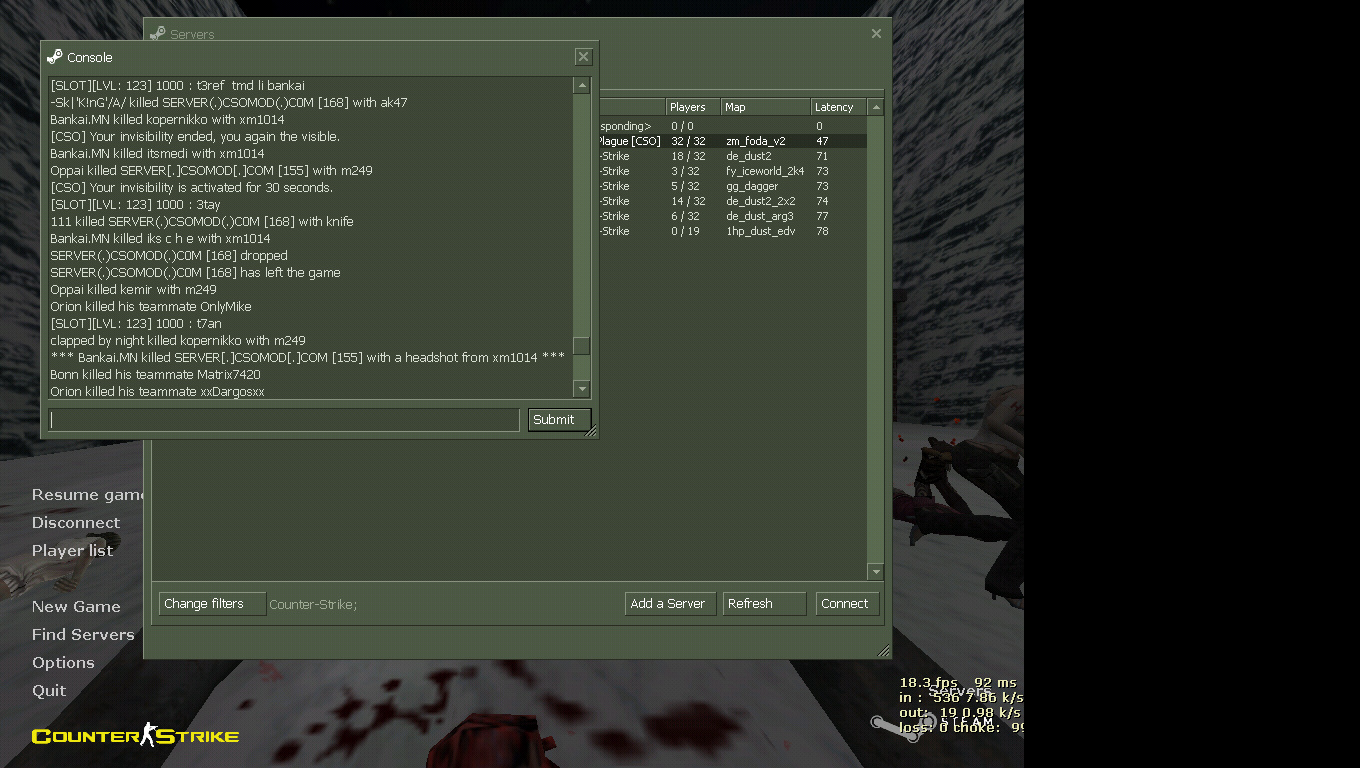Focus the console command input field
1360x768 pixels.
[x=284, y=420]
